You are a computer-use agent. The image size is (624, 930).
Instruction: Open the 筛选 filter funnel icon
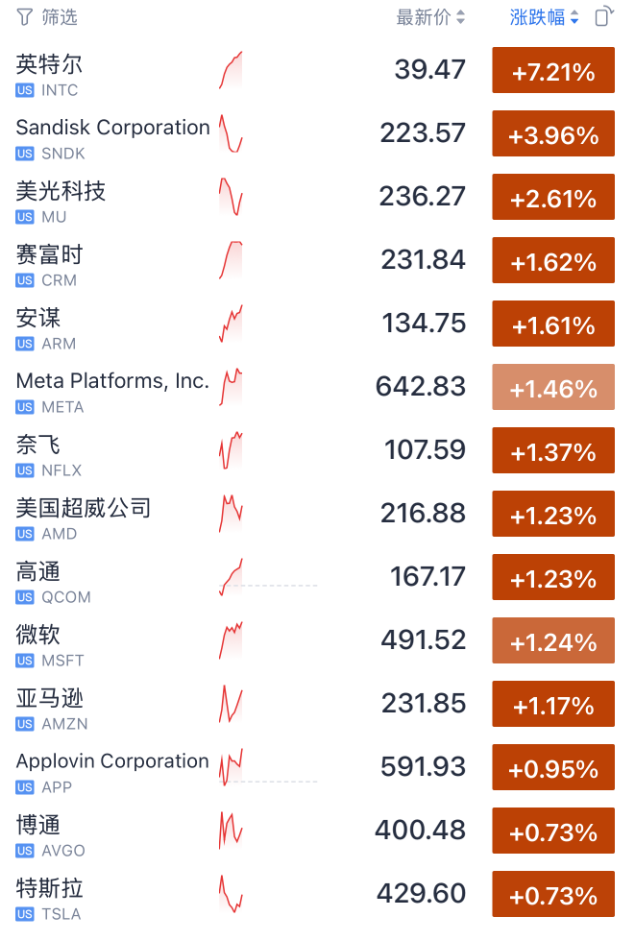(24, 17)
